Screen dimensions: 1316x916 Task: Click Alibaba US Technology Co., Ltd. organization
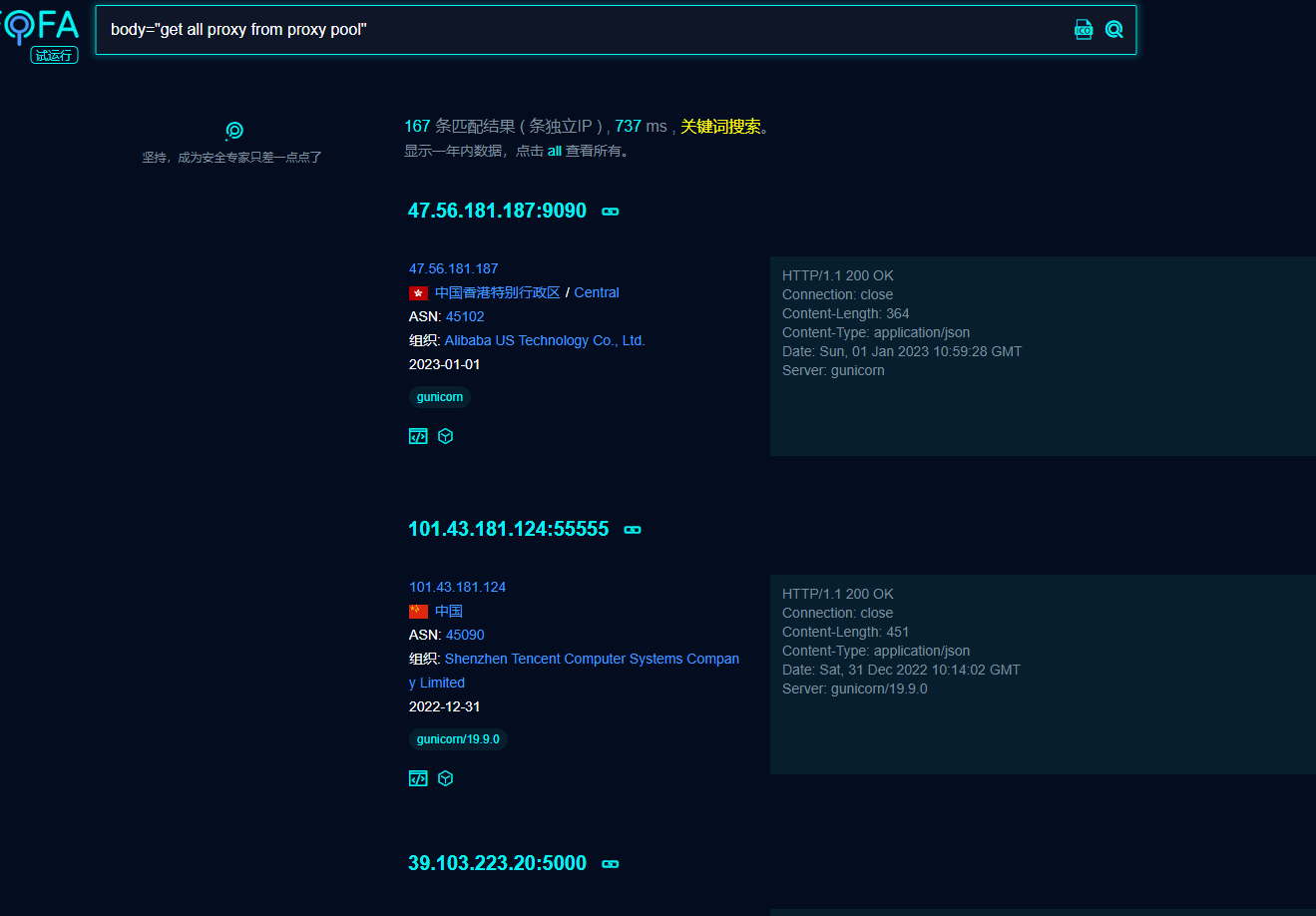[x=545, y=340]
